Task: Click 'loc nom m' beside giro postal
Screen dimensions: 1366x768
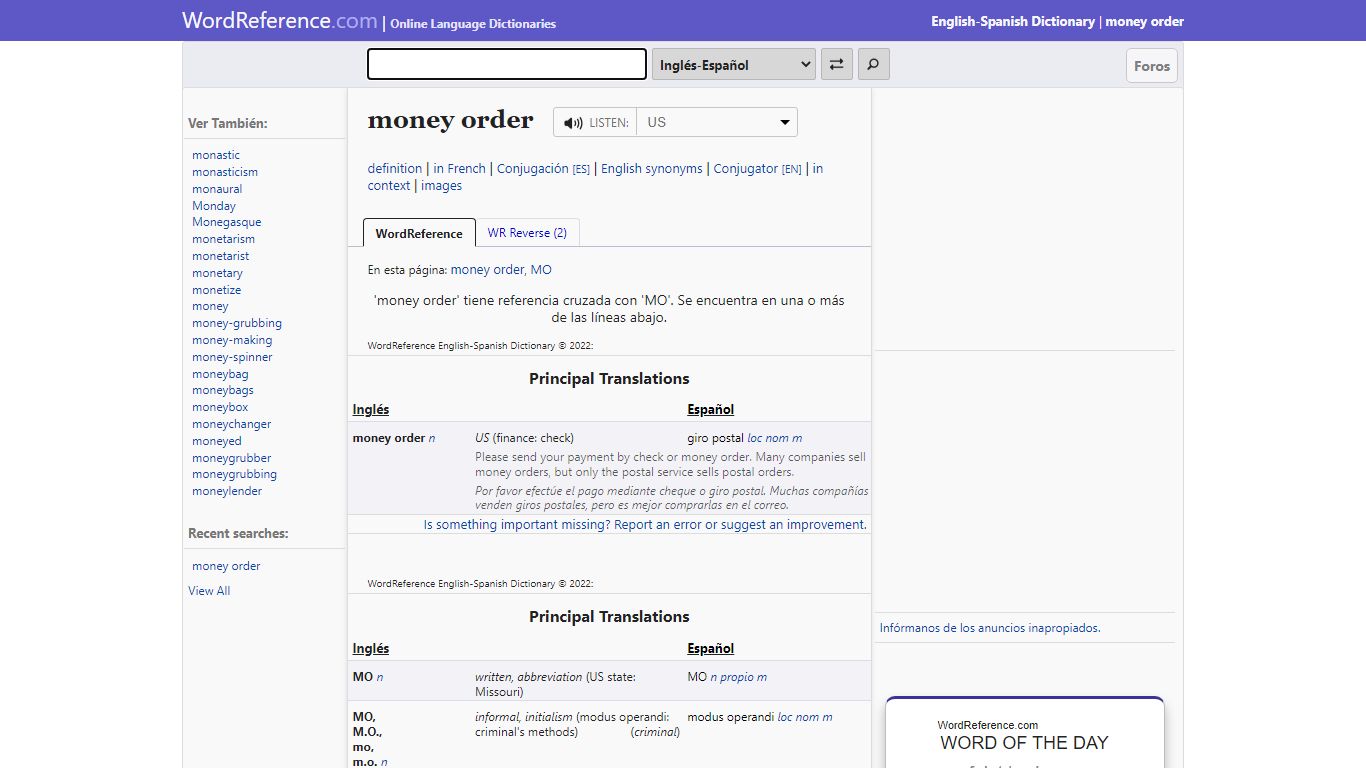Action: coord(775,438)
